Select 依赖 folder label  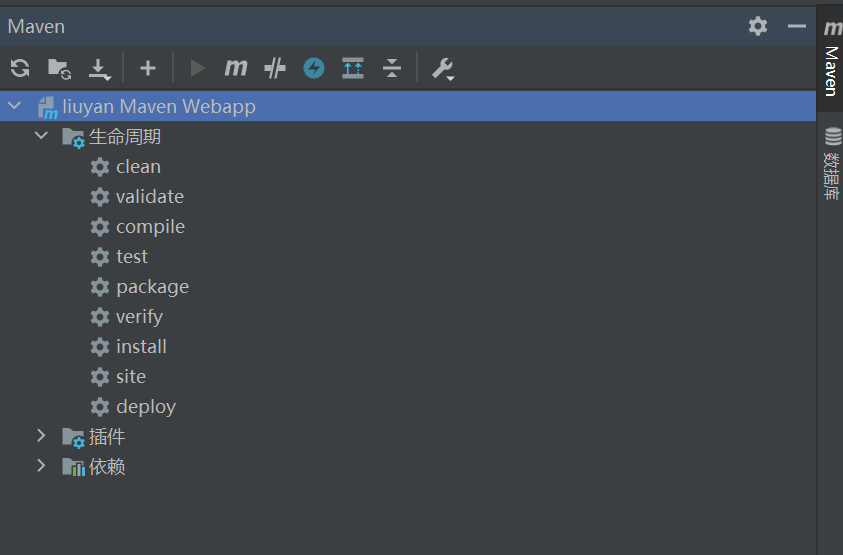107,467
